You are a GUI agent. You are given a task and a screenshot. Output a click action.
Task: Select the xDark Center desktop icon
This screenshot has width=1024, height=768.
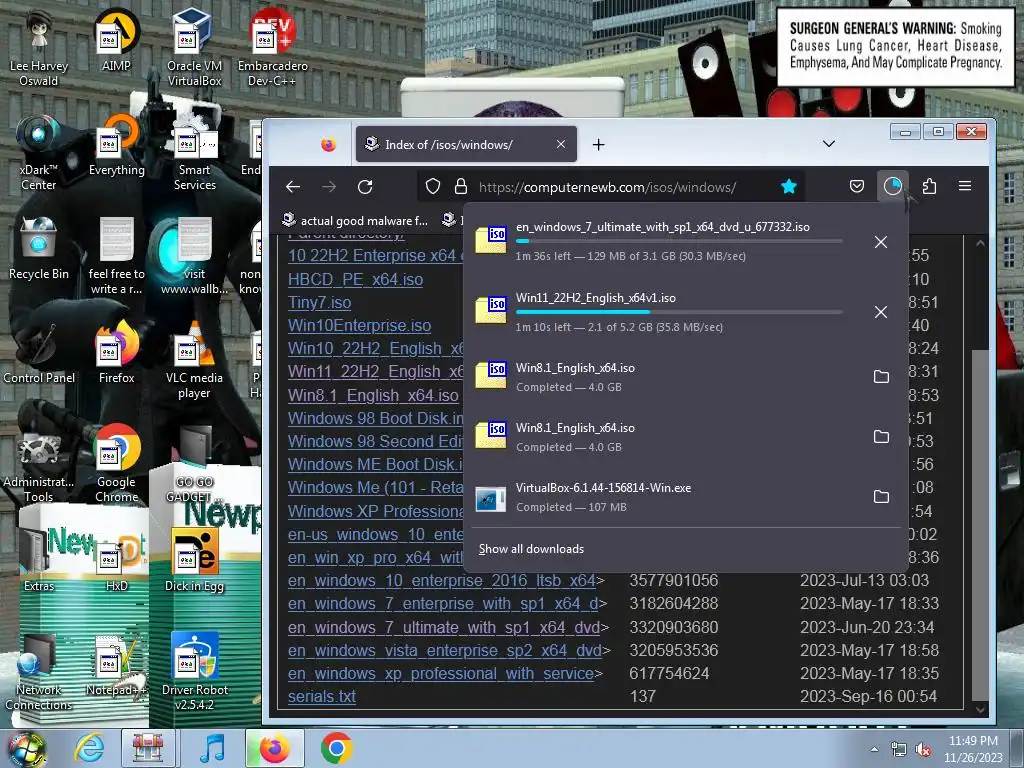tap(39, 152)
